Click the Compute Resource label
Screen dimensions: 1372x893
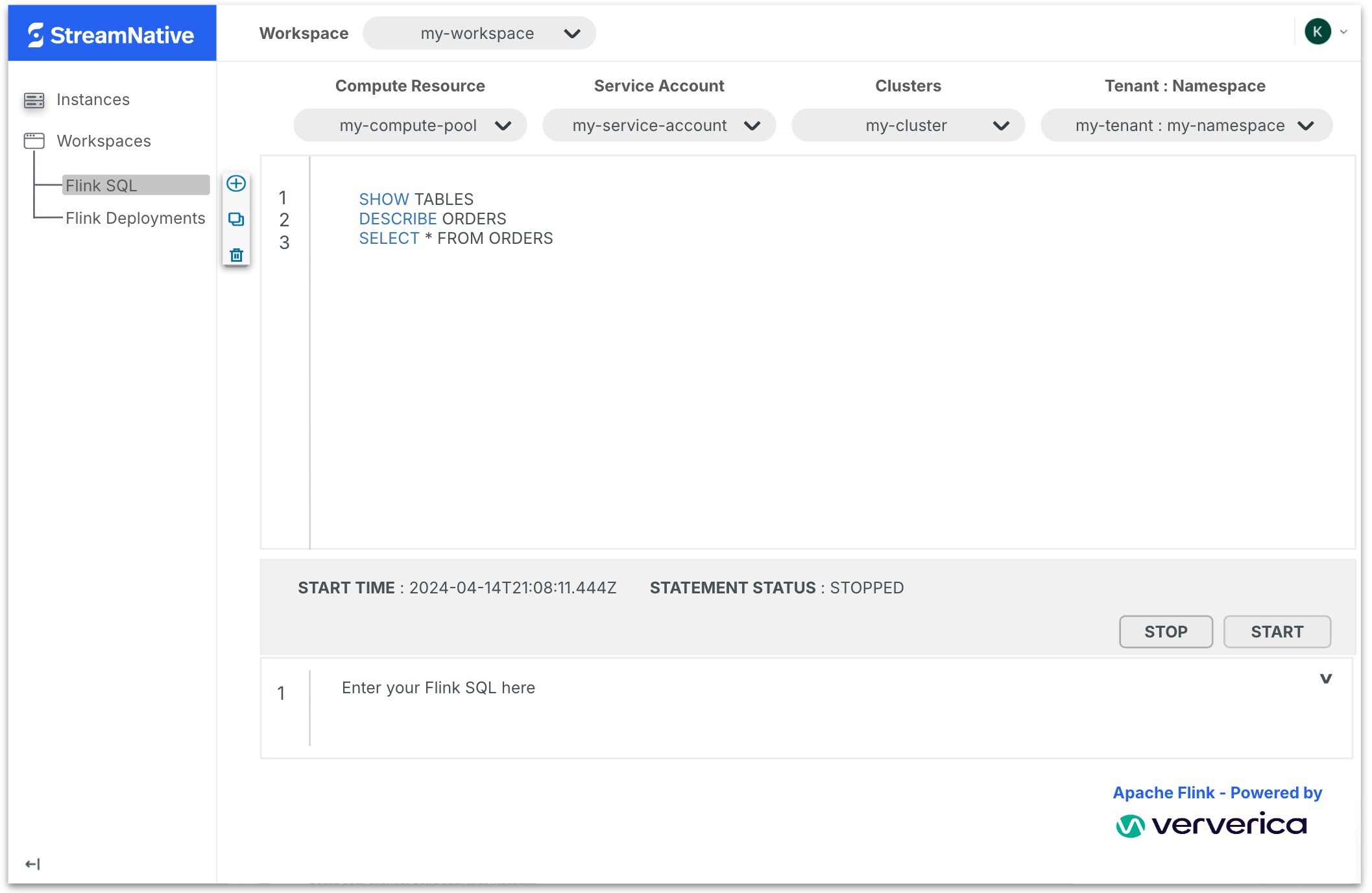410,86
